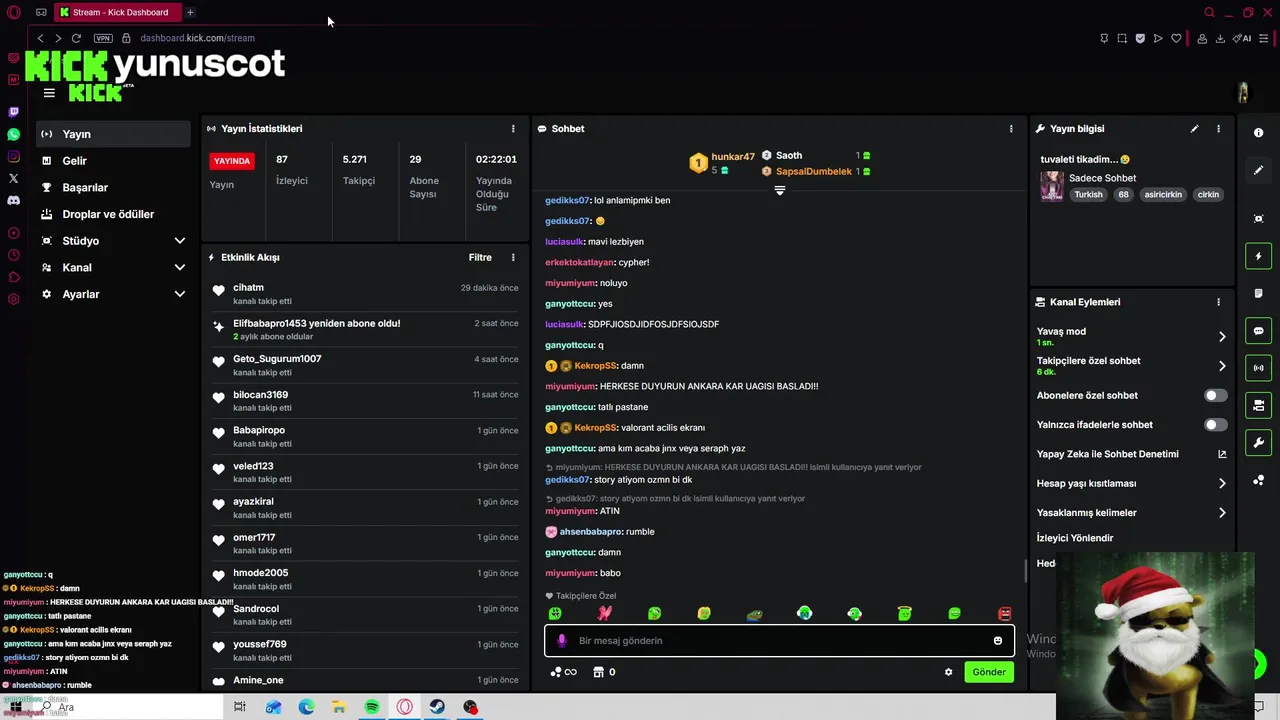Click the broadcast signal icon in the right rail

(x=1258, y=368)
